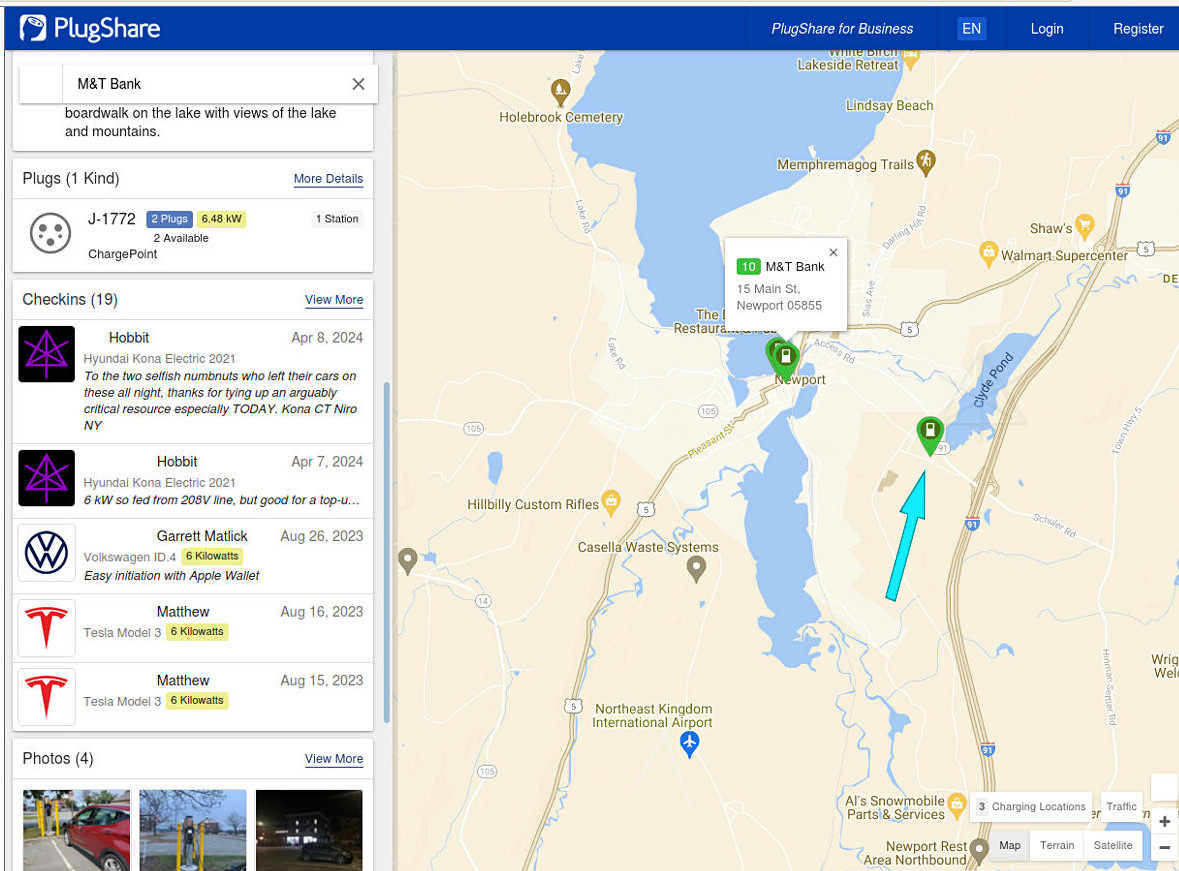Clear the M&T Bank search field

(358, 84)
